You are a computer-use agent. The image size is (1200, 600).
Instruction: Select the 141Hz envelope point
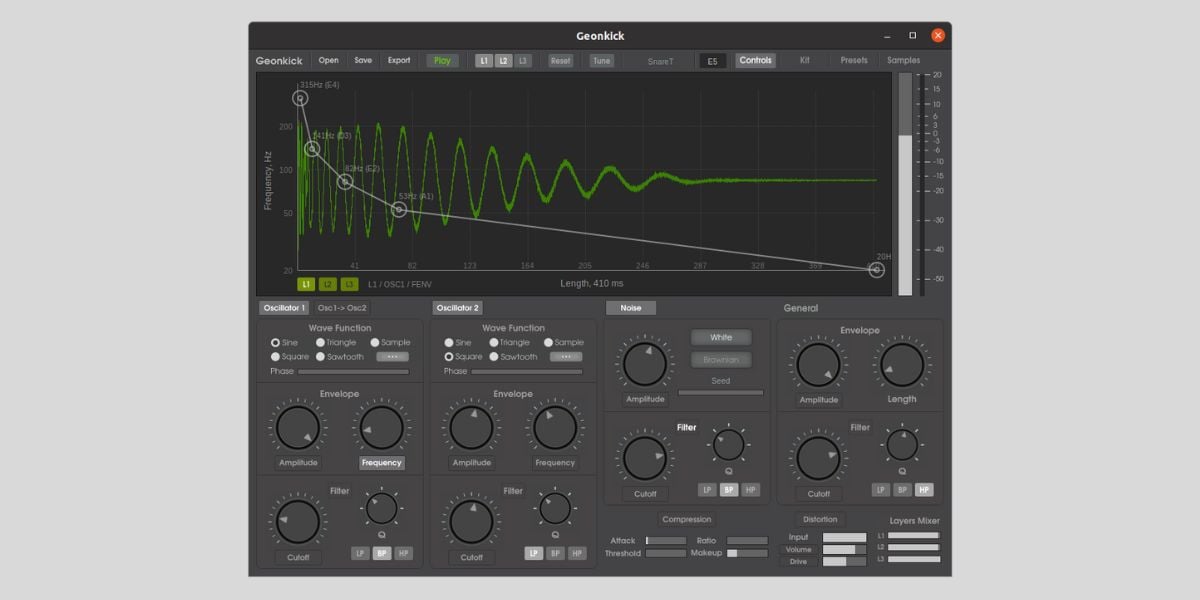pyautogui.click(x=312, y=149)
